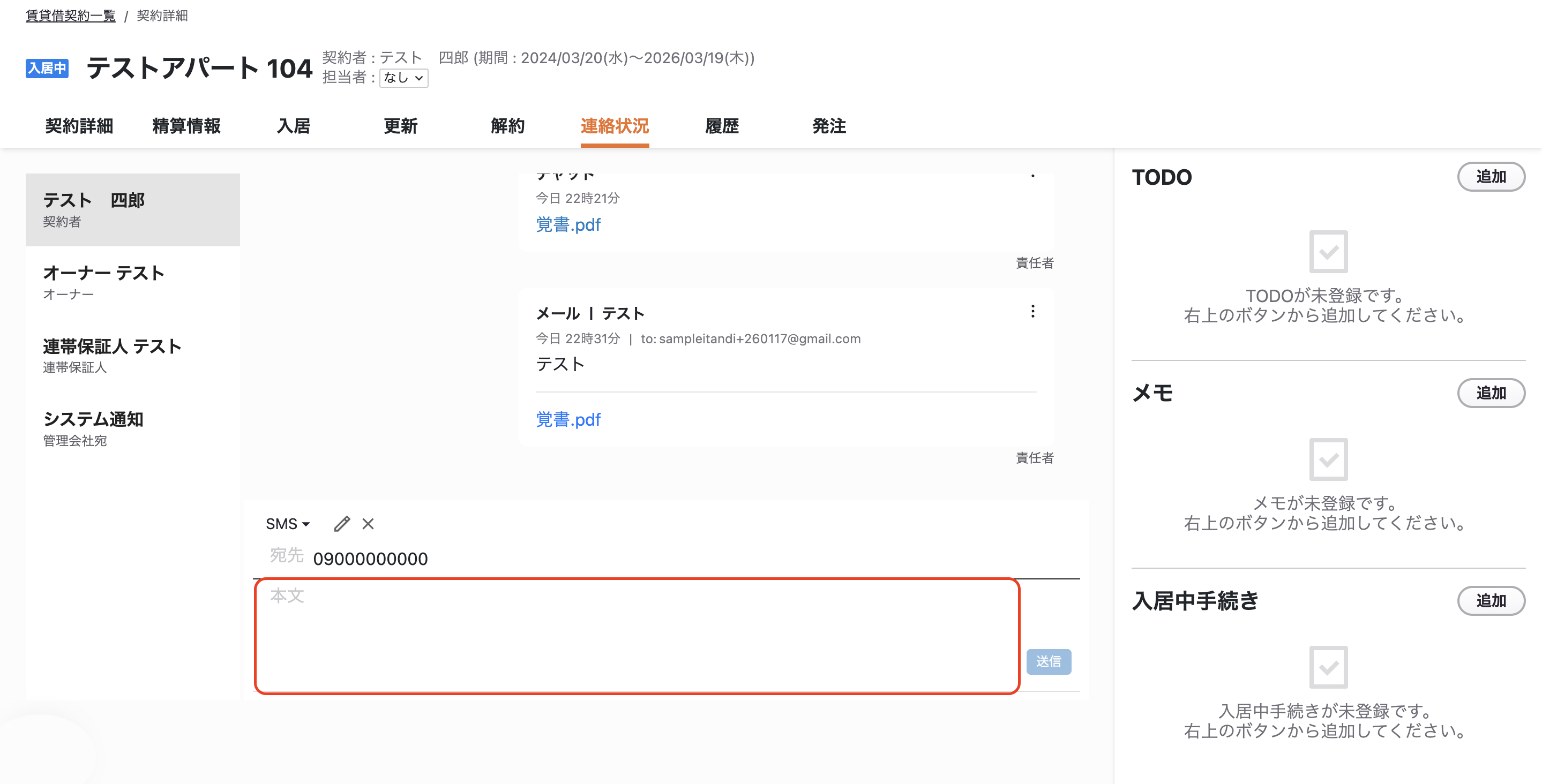Screen dimensions: 1542x784
Task: Add a new TODO item
Action: coord(1491,177)
